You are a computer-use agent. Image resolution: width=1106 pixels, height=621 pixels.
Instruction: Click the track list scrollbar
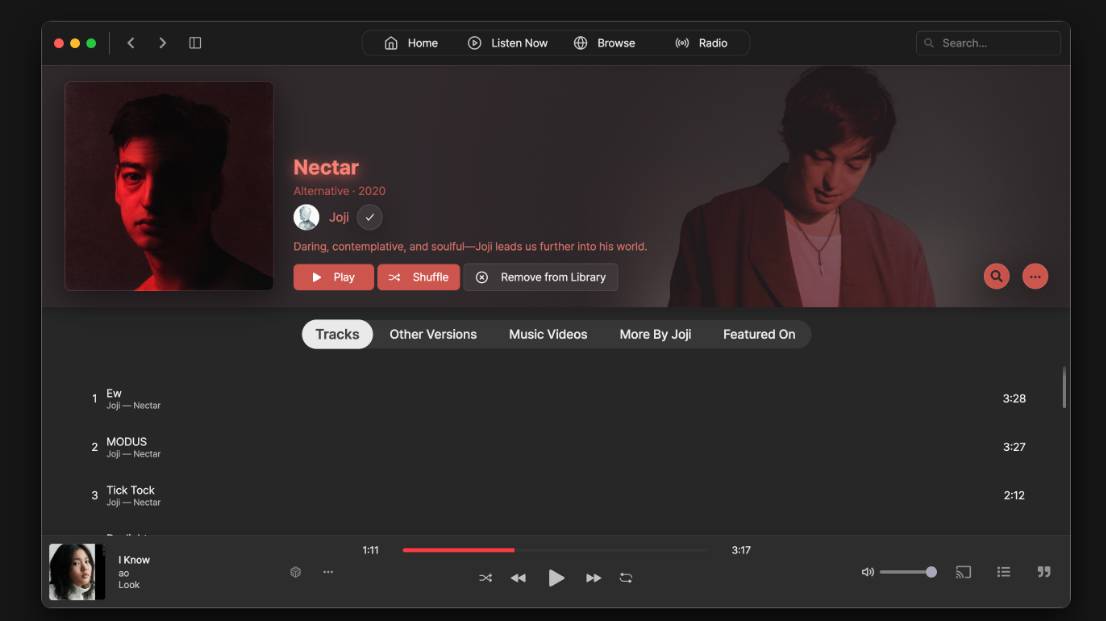[x=1064, y=387]
